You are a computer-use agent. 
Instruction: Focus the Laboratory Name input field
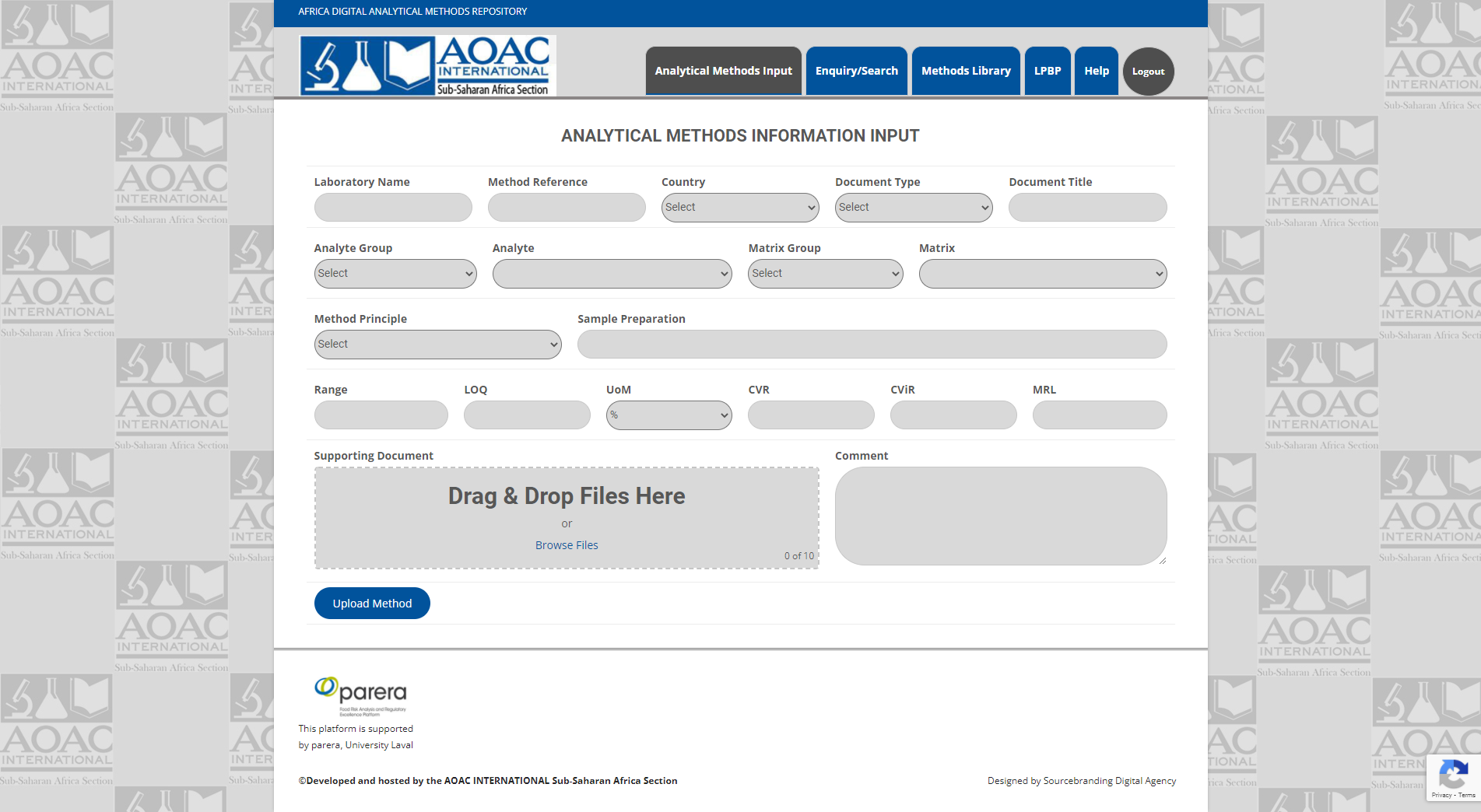pyautogui.click(x=393, y=208)
